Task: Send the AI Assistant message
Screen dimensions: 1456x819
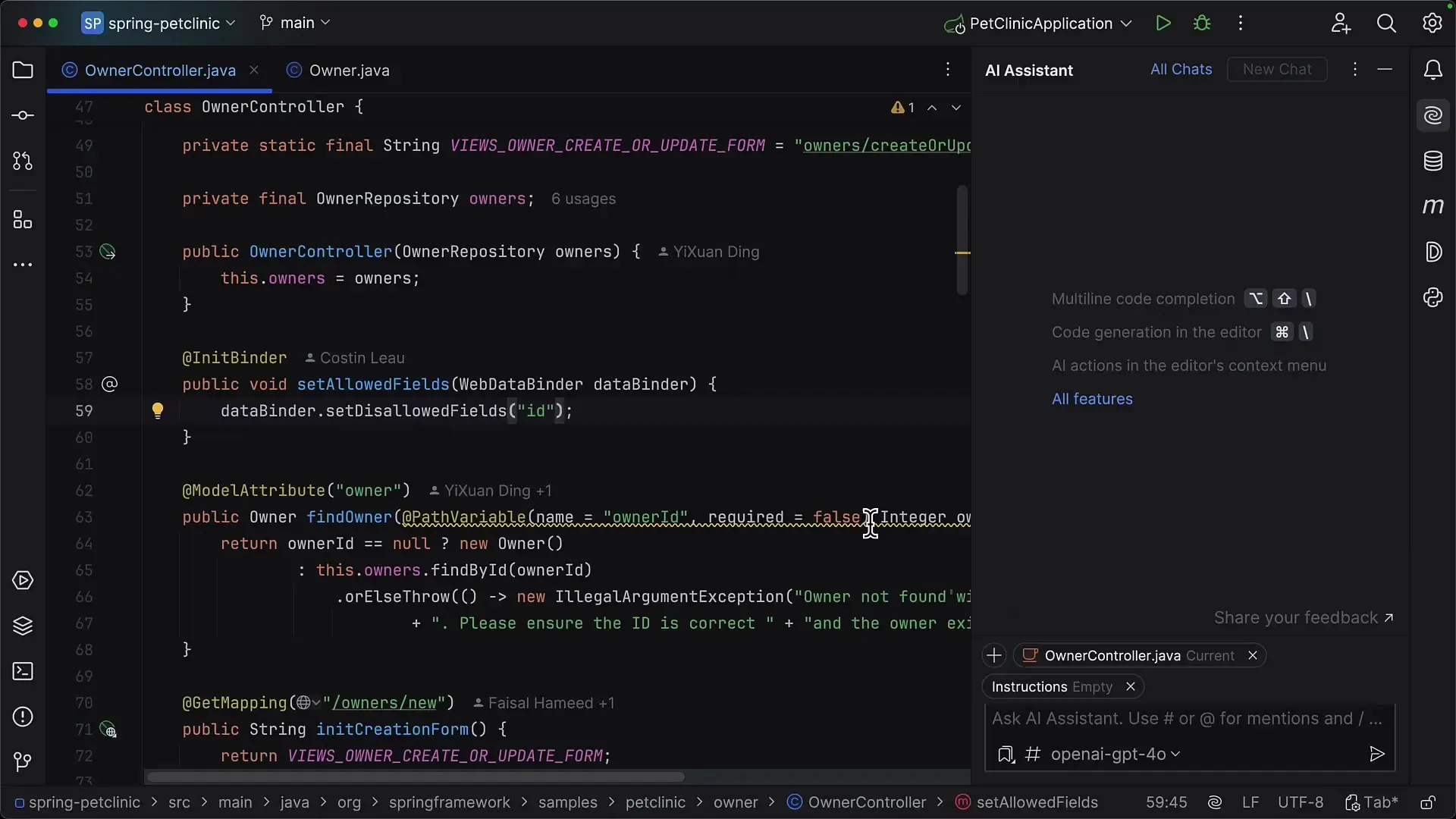Action: [1376, 754]
